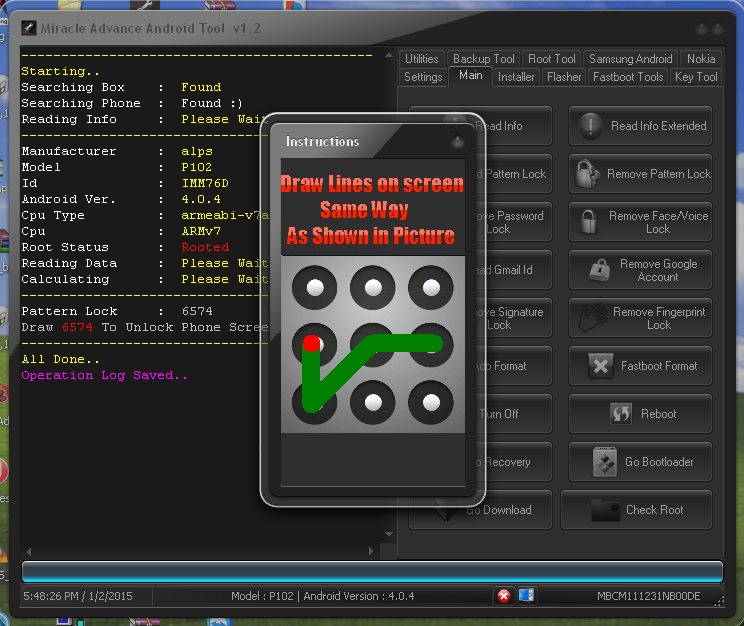The height and width of the screenshot is (626, 744).
Task: Click the lock icon on Remove Face/Voice Lock
Action: coord(588,222)
